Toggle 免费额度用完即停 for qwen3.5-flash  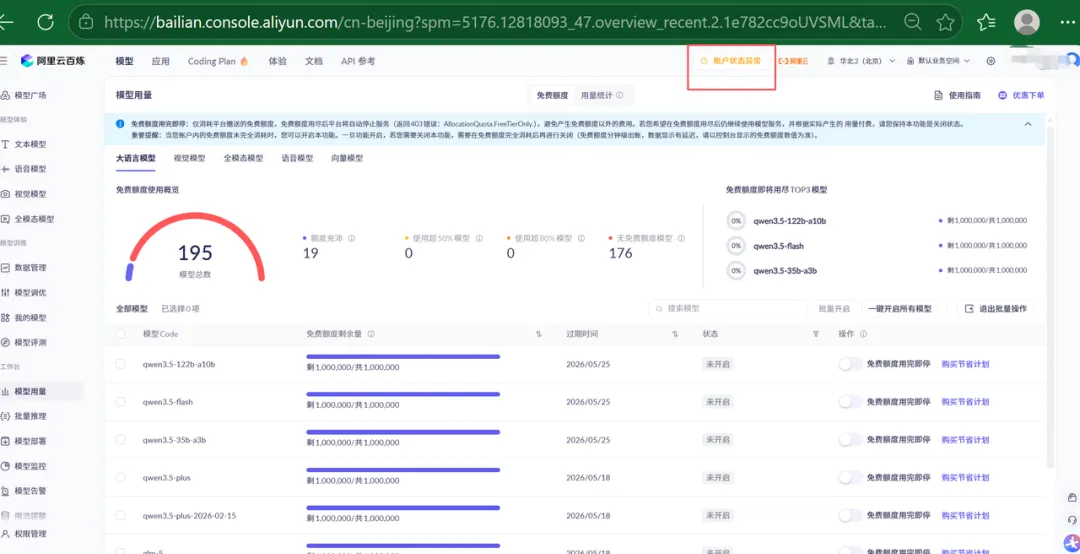(x=850, y=402)
